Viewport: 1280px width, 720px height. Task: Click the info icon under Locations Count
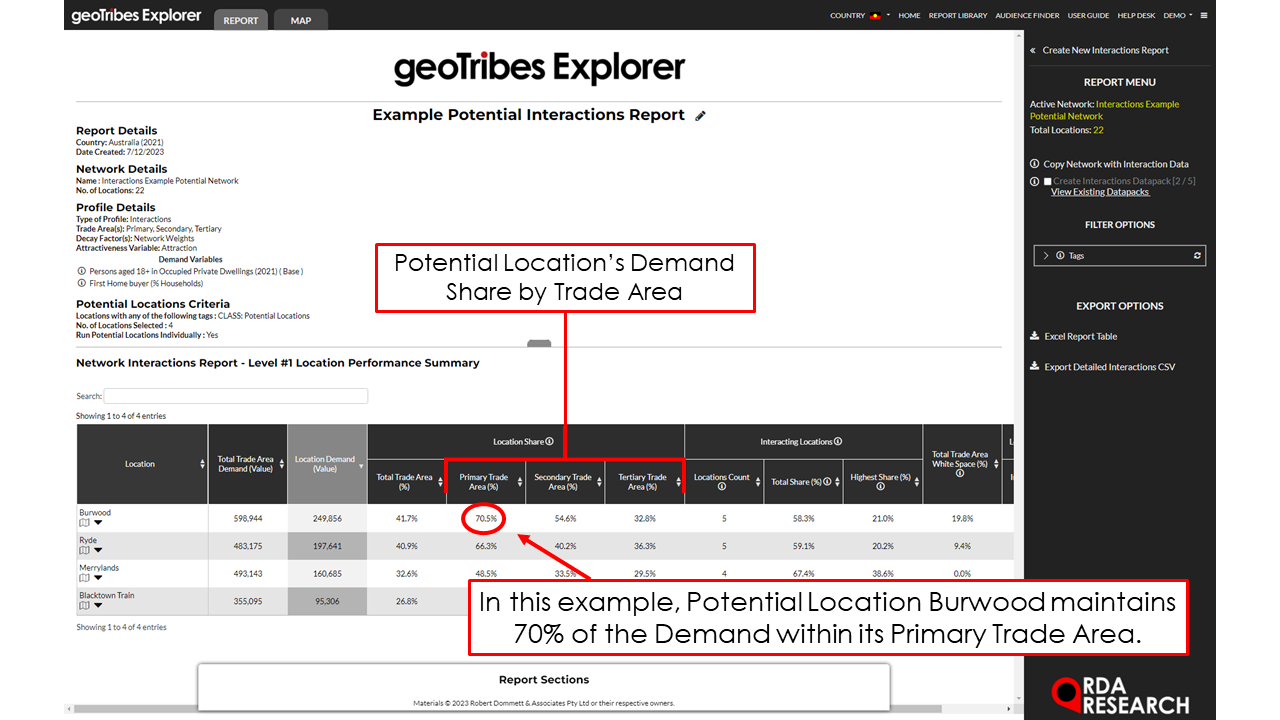click(x=723, y=487)
